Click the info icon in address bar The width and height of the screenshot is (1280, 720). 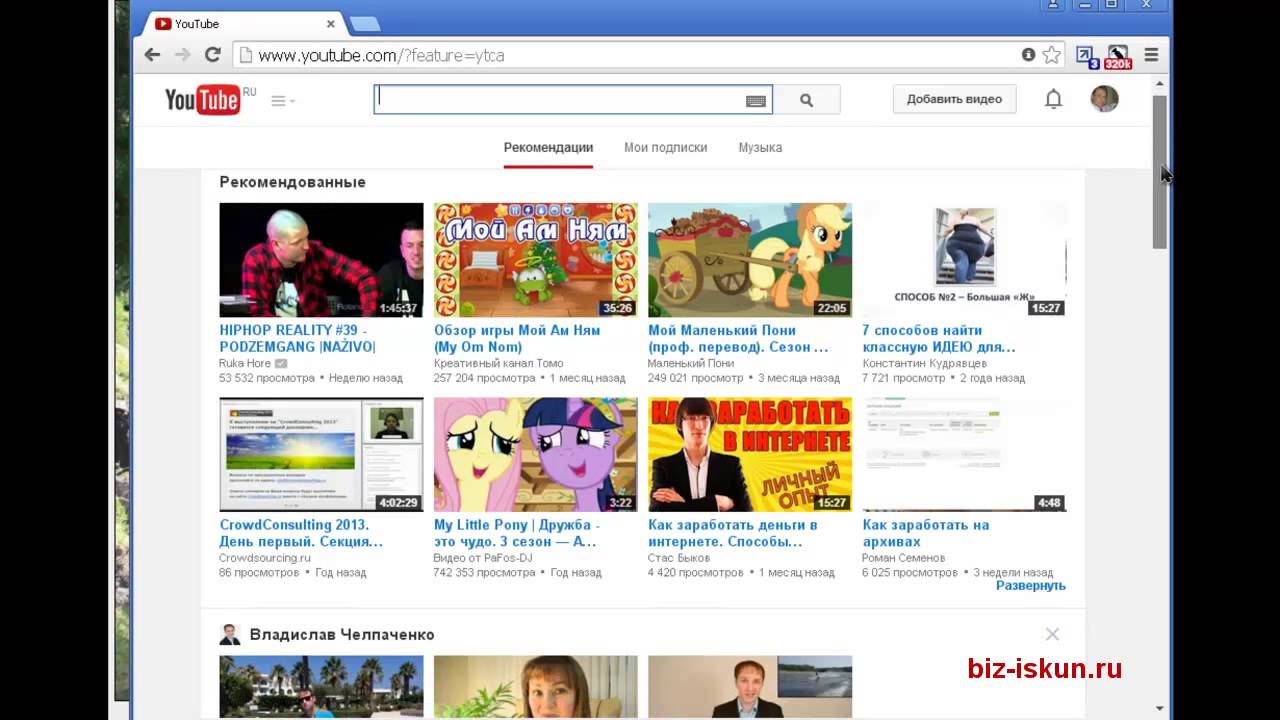coord(1028,55)
